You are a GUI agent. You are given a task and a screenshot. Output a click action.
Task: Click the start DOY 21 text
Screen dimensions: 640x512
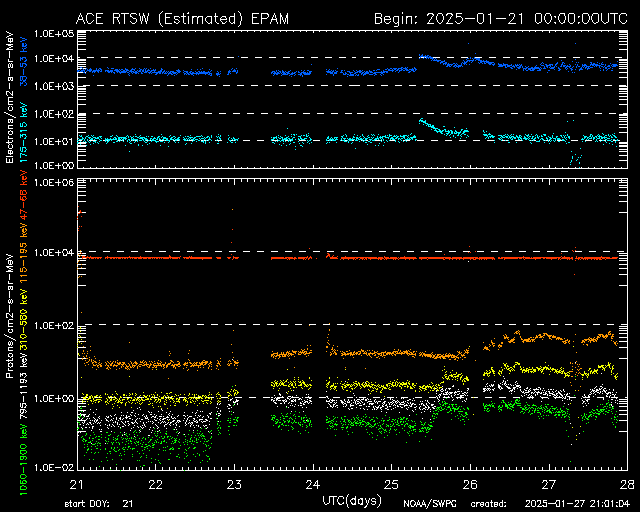pyautogui.click(x=99, y=504)
